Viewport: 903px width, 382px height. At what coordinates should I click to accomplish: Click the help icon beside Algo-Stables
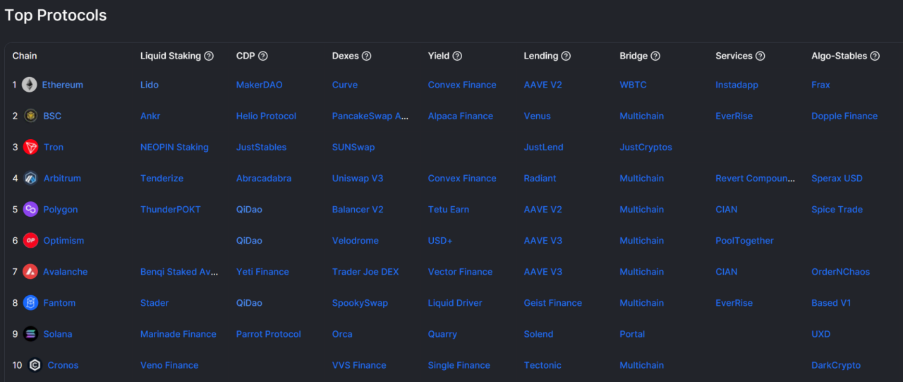point(875,56)
